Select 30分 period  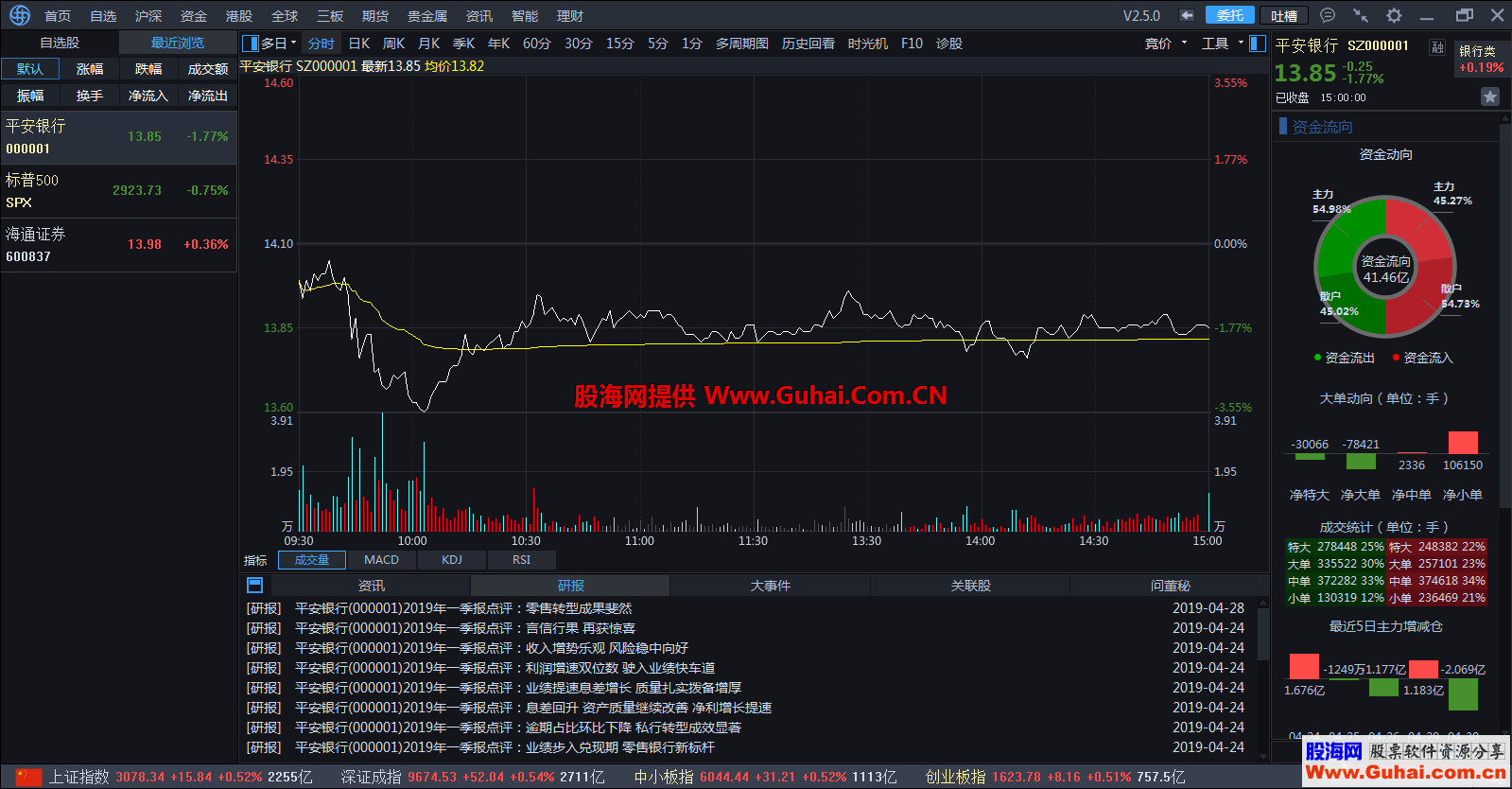[579, 44]
